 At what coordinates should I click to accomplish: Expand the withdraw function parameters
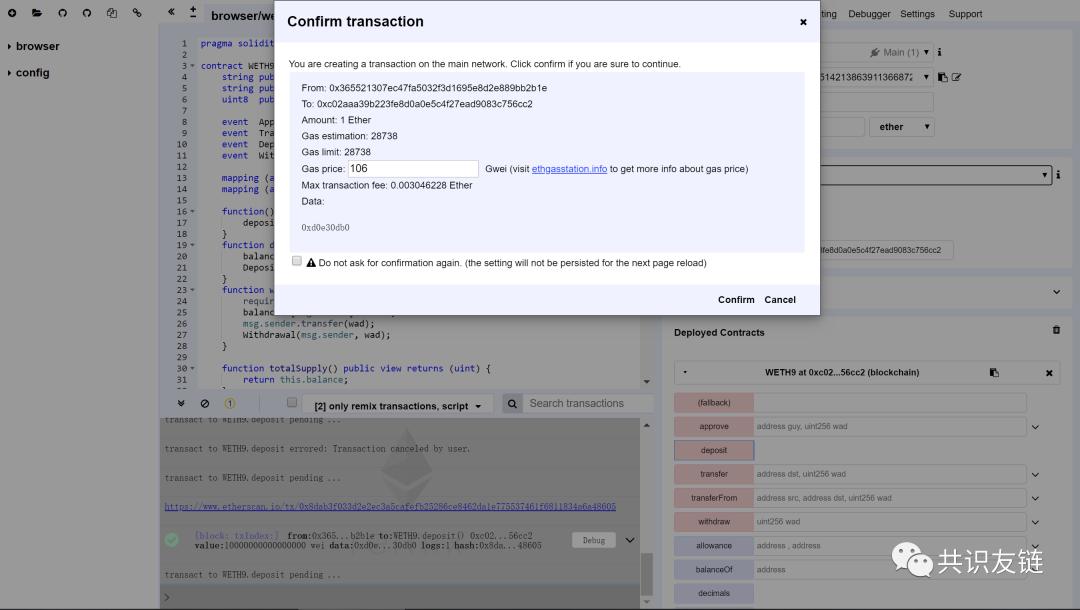point(1035,522)
